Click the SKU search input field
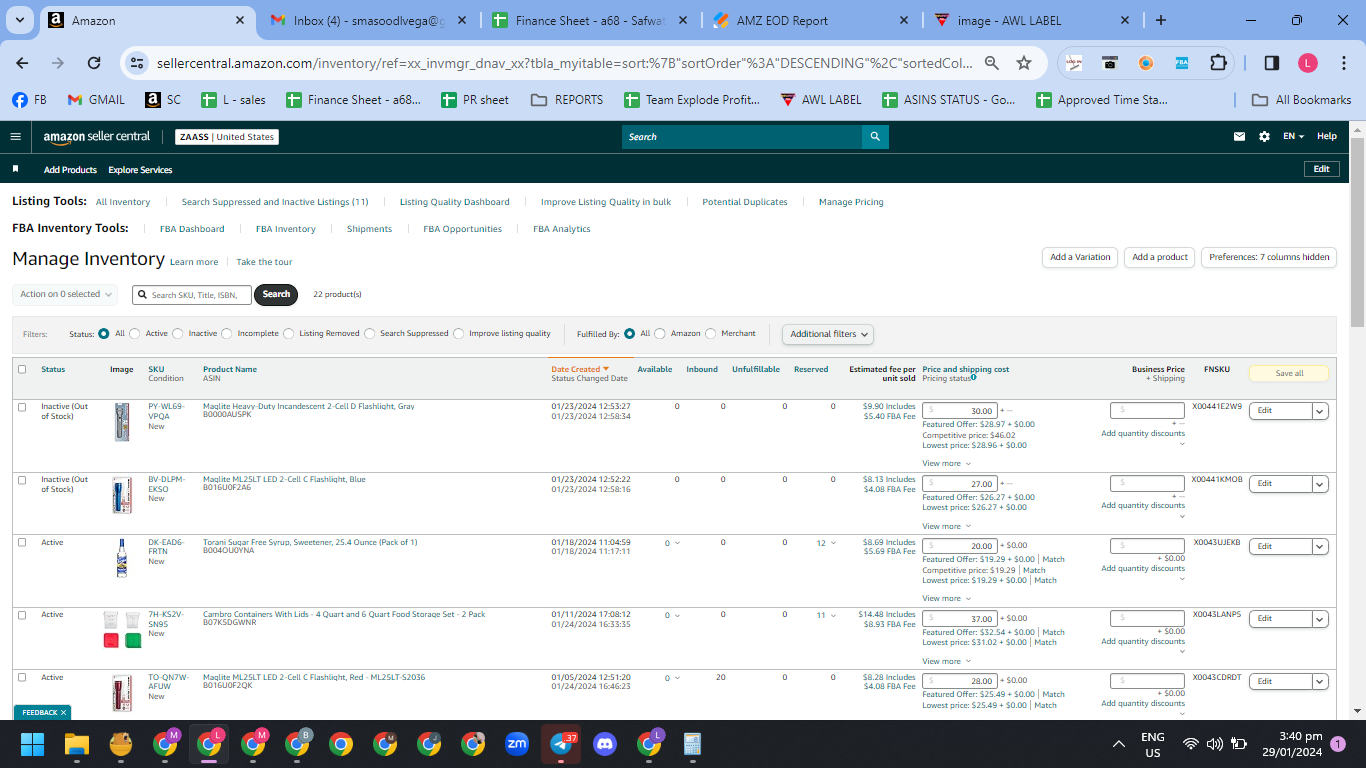This screenshot has height=768, width=1366. pyautogui.click(x=192, y=295)
